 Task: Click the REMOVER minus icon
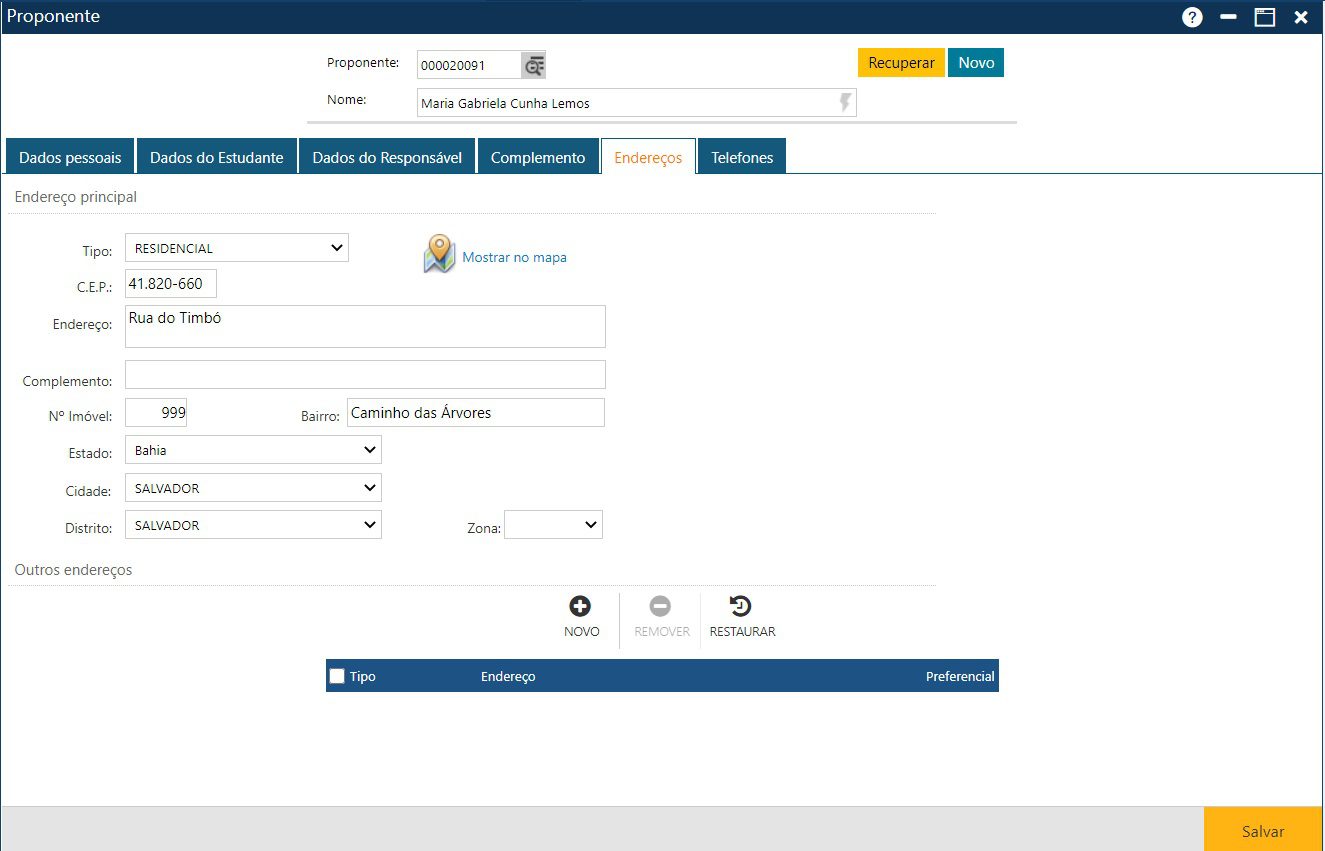(661, 606)
